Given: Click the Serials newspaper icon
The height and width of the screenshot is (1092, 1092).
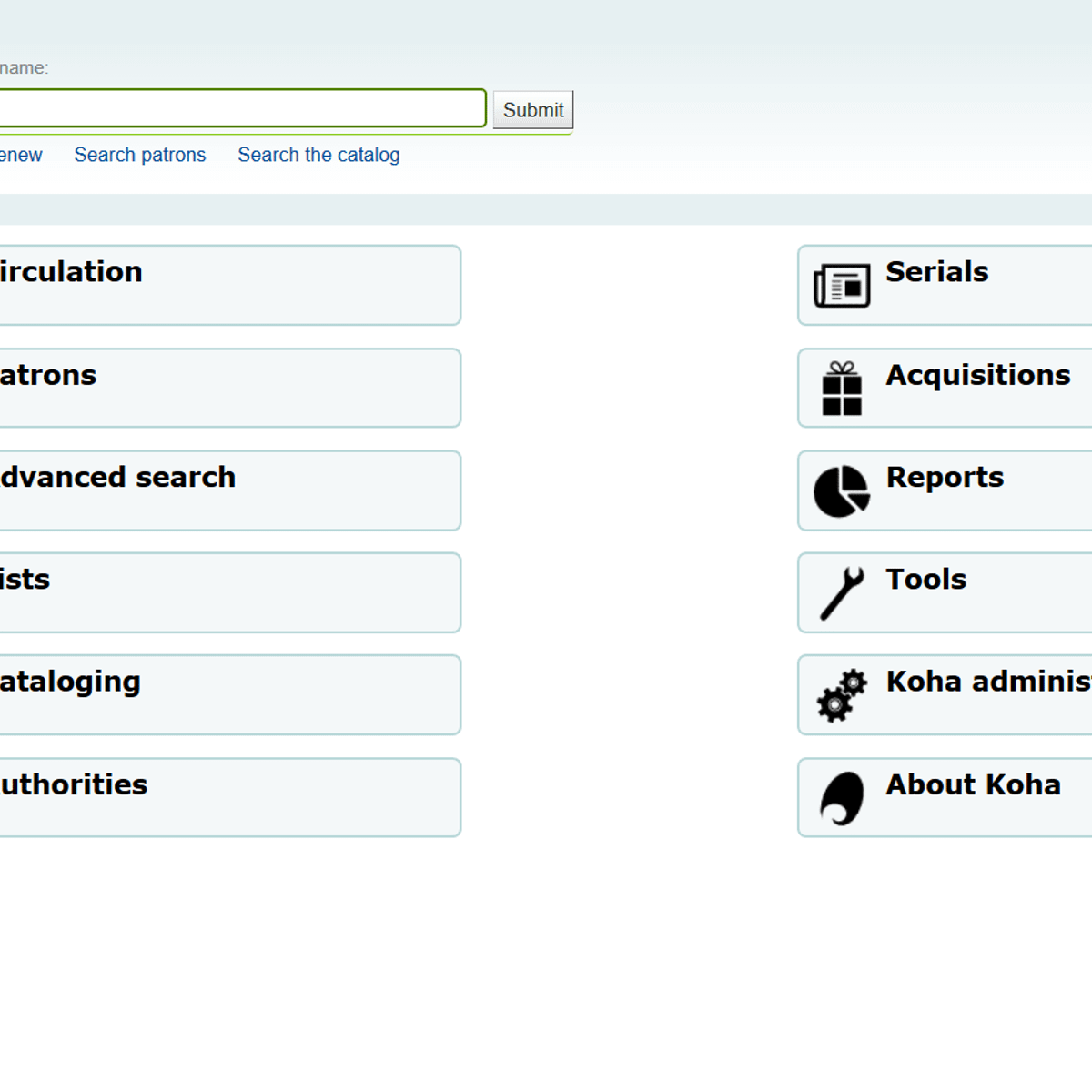Looking at the screenshot, I should point(841,285).
